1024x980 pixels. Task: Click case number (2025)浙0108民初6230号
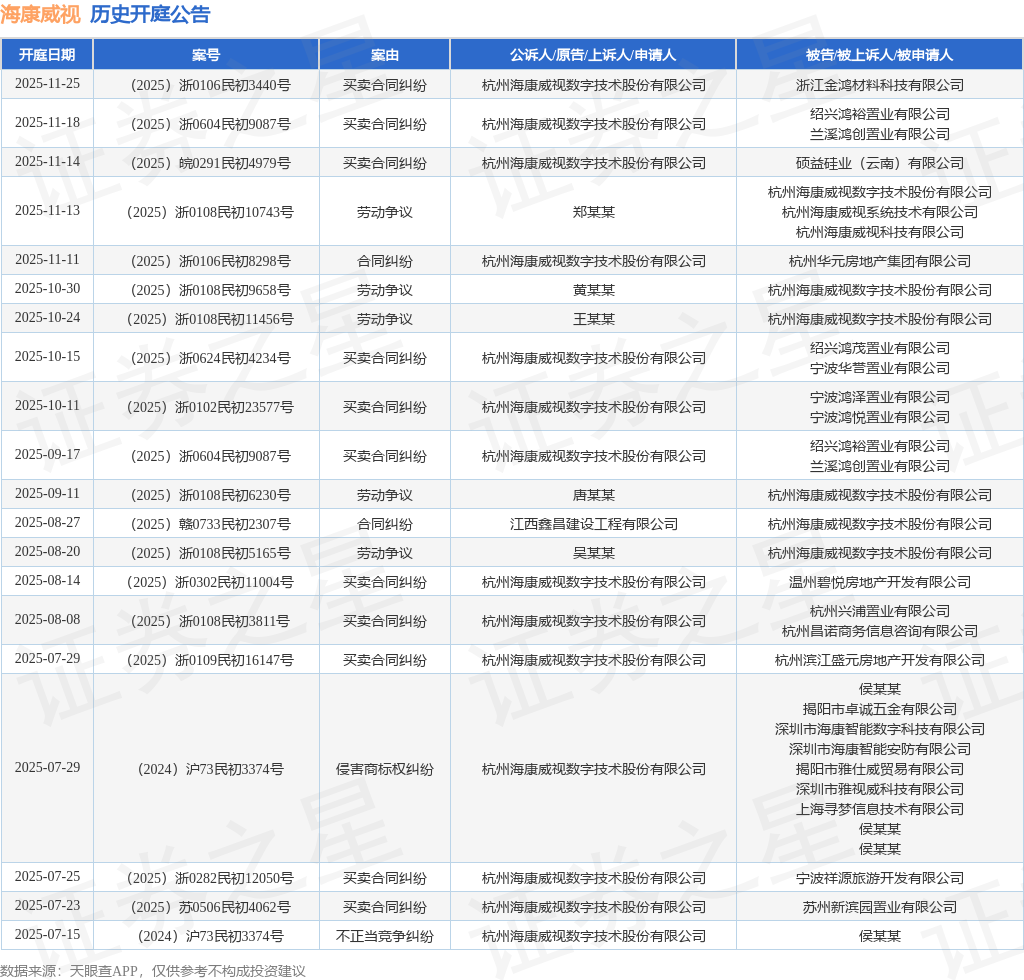point(210,496)
